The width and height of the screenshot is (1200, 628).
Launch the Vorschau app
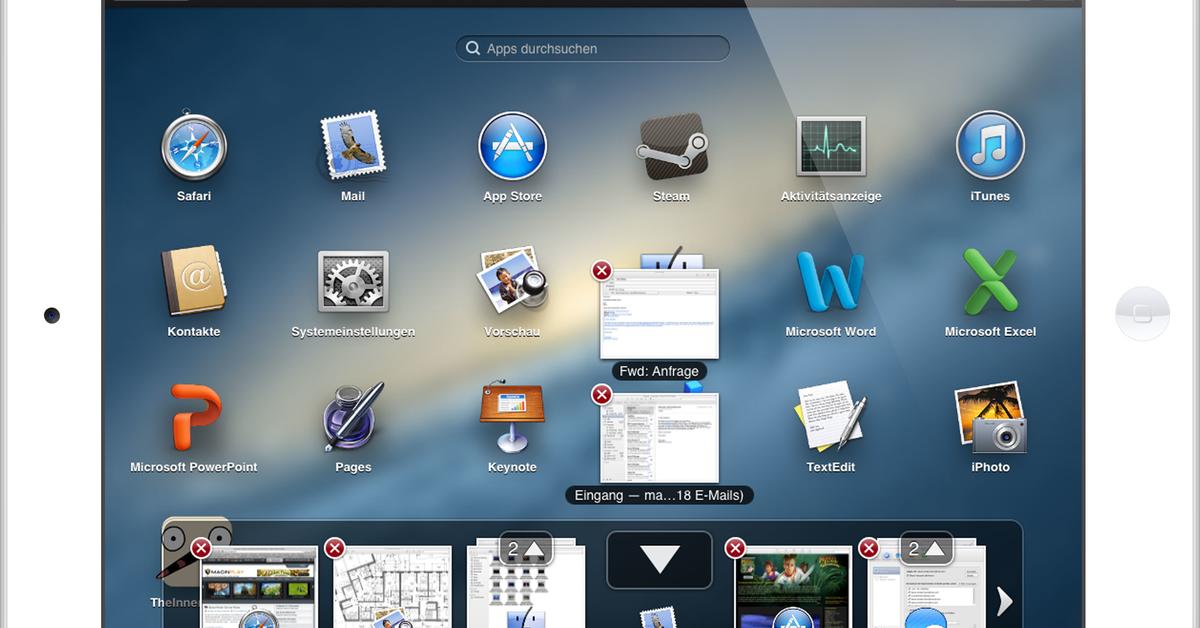512,281
